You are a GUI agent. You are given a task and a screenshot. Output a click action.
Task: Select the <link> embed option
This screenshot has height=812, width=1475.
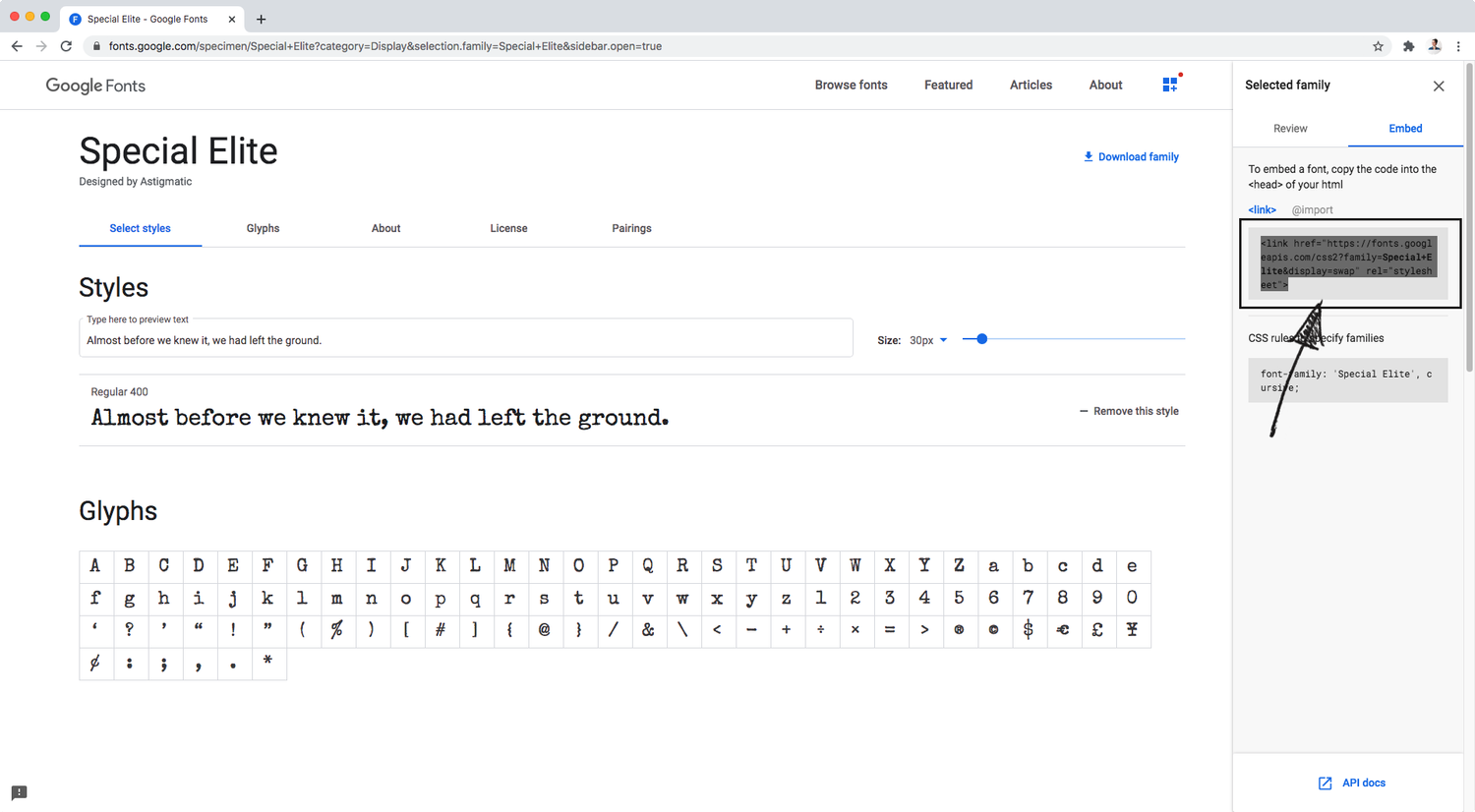[1262, 209]
